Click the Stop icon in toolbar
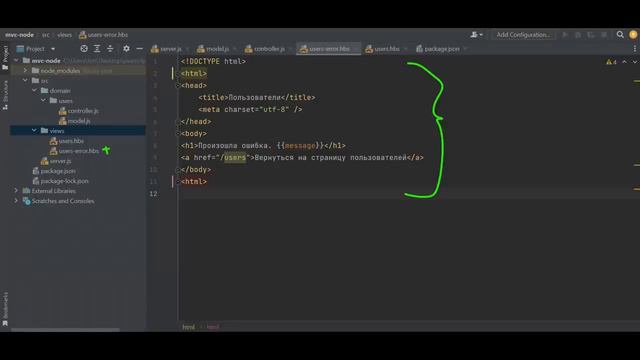 click(604, 35)
